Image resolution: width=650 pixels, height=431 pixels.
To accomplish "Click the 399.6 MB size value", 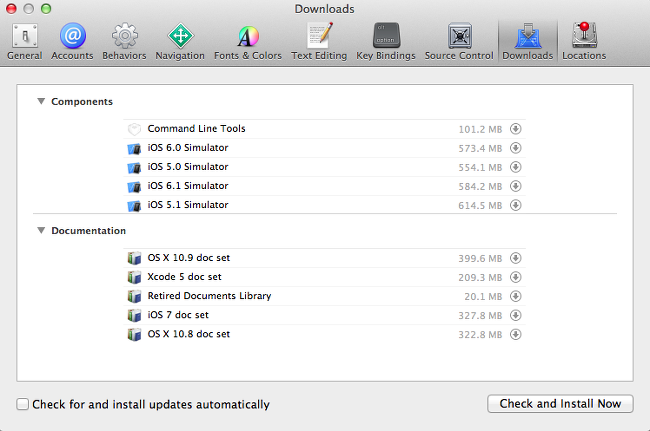I will [480, 259].
